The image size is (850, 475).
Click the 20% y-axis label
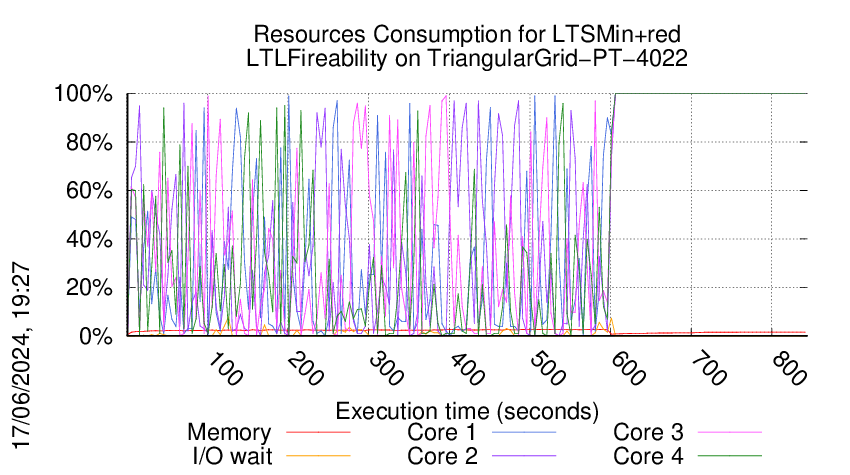89,287
